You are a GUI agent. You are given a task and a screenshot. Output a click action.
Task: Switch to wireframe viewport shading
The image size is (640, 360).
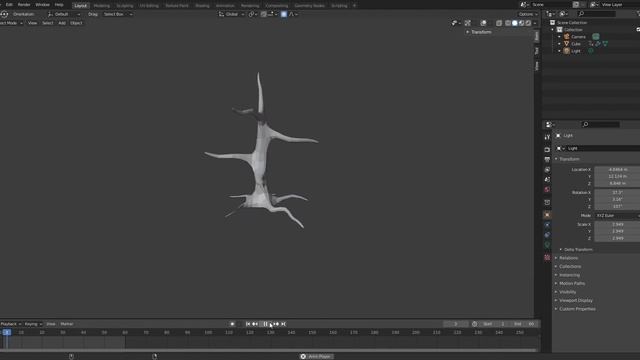tap(508, 23)
